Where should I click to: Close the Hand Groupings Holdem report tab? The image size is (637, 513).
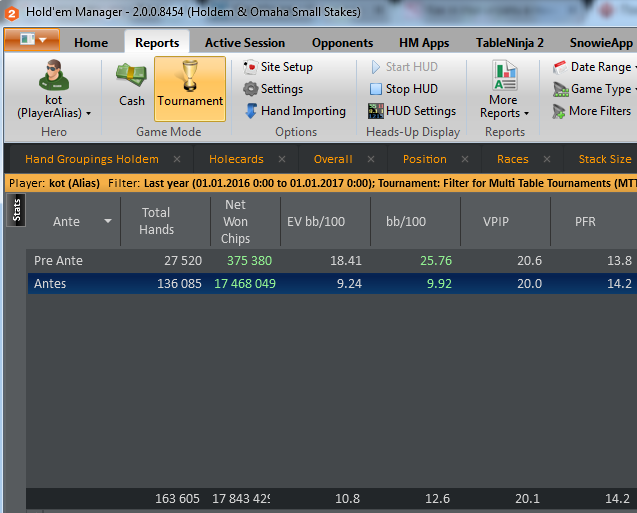(x=177, y=159)
